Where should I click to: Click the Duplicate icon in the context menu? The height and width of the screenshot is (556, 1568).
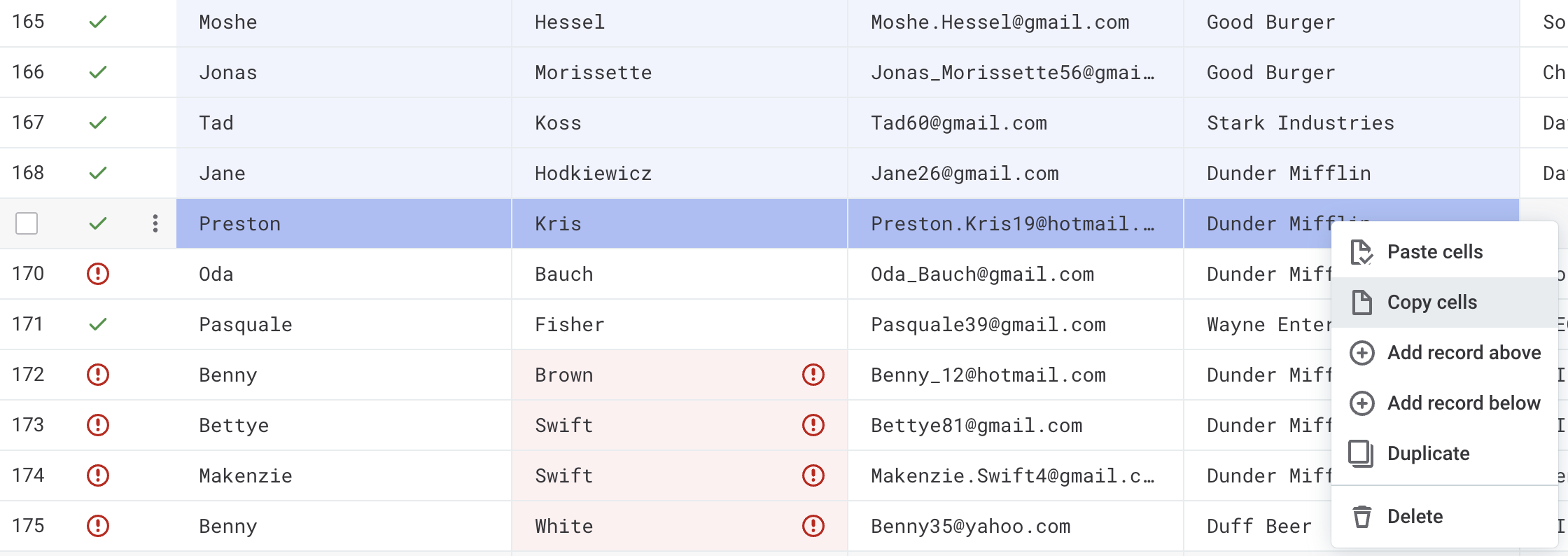coord(1361,454)
